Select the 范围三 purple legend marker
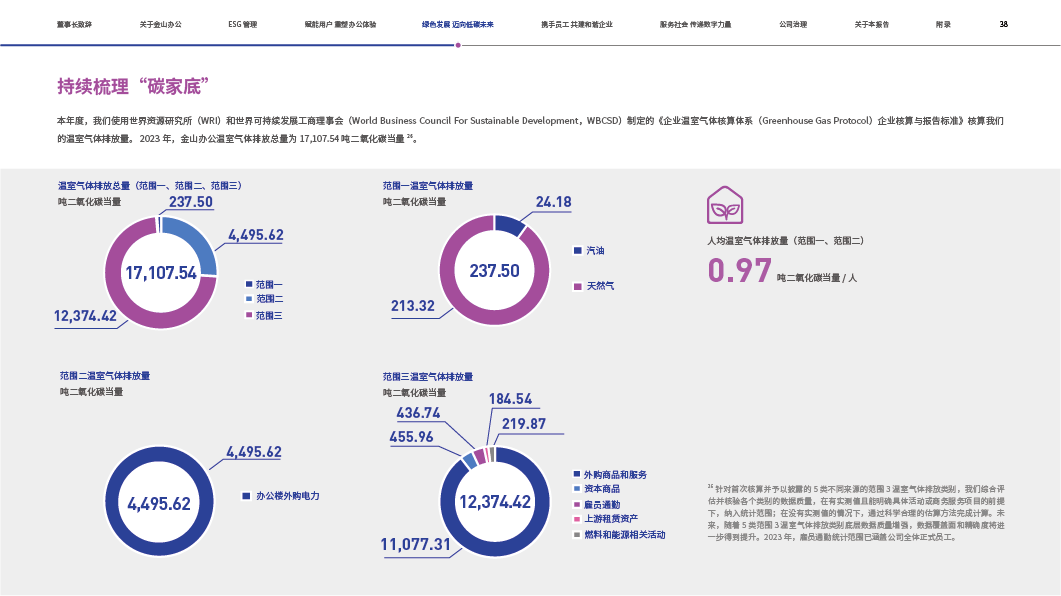The height and width of the screenshot is (596, 1061). 249,315
